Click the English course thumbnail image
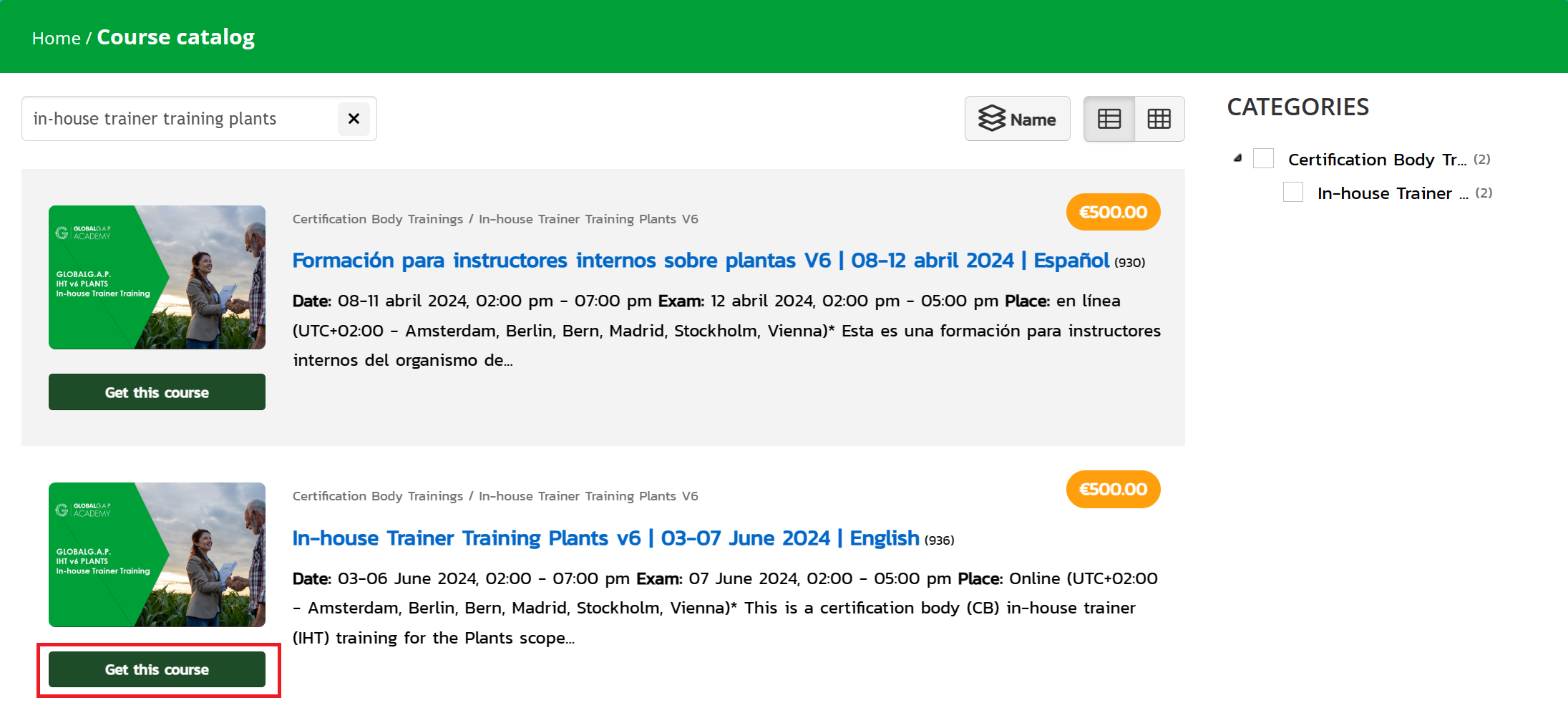The width and height of the screenshot is (1568, 718). pos(157,555)
